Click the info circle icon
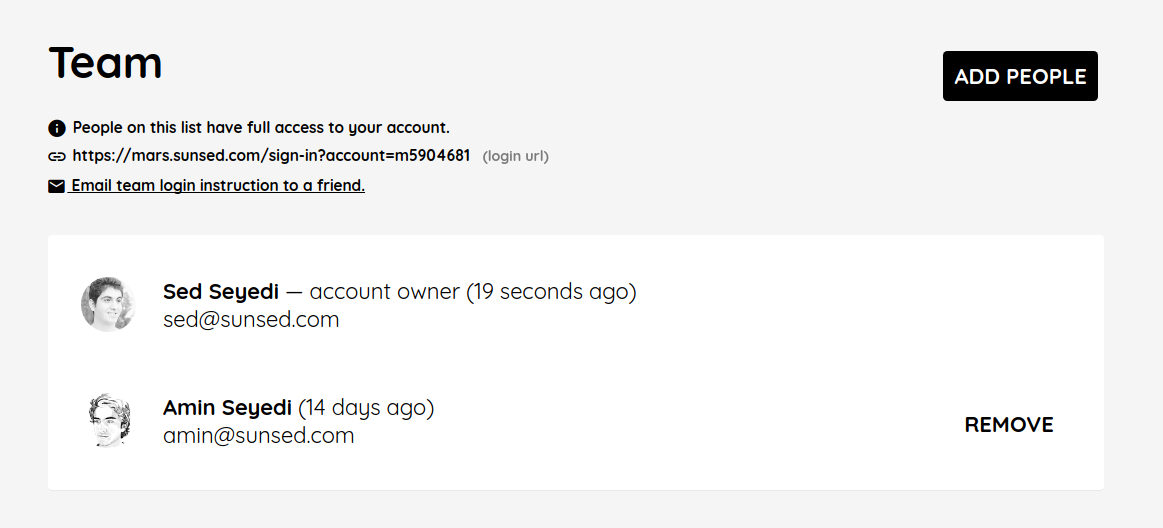 click(57, 128)
